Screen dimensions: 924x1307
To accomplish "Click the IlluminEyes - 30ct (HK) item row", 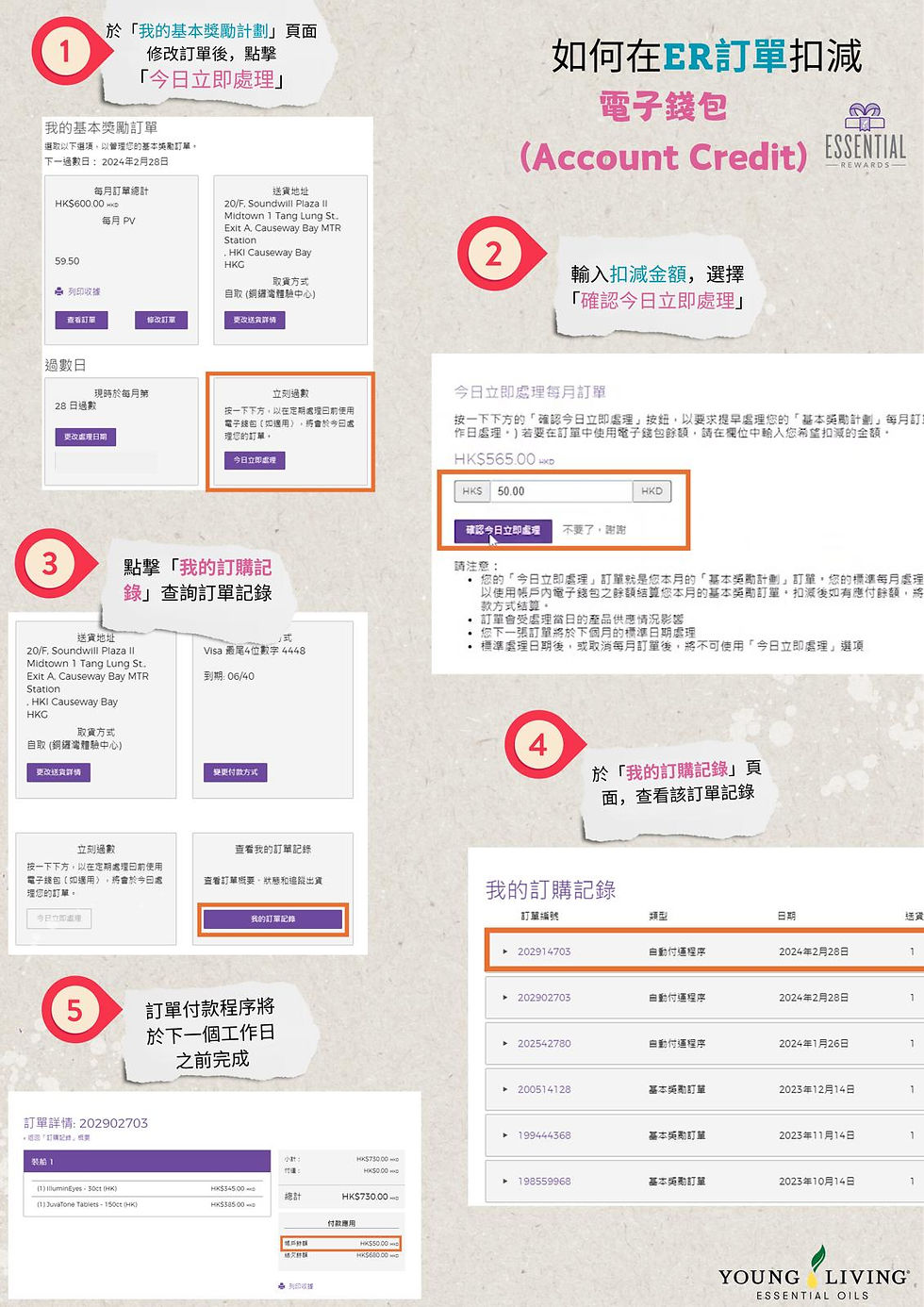I will coord(147,1188).
